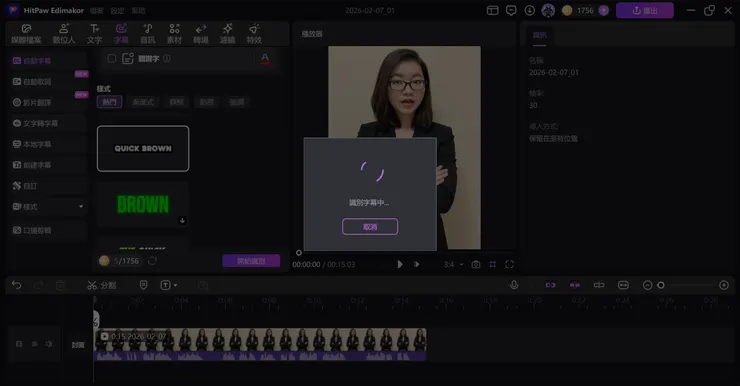Open the download center icon

[530, 10]
